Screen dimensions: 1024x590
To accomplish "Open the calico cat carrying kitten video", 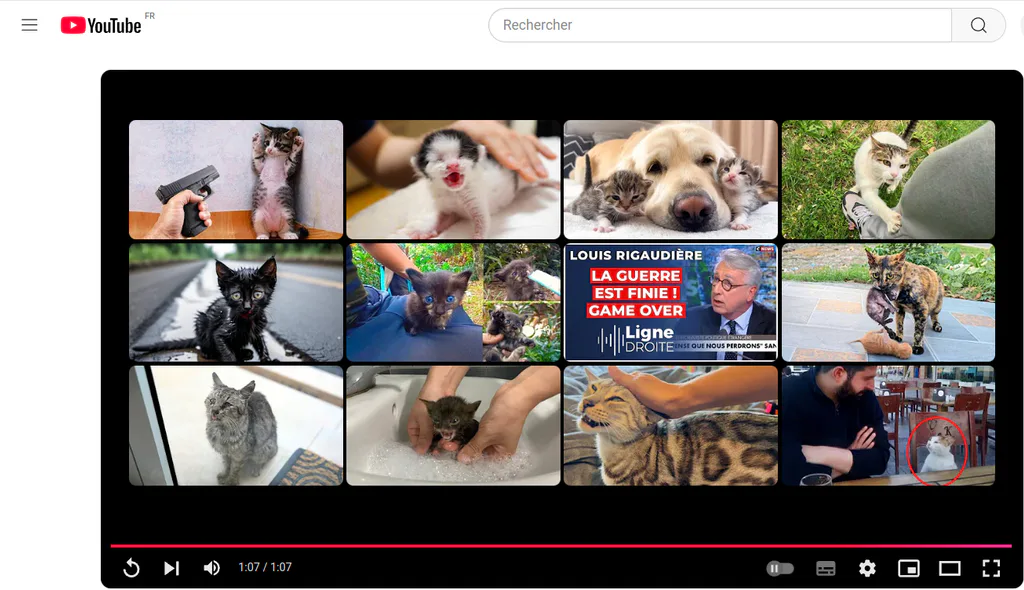I will (888, 303).
